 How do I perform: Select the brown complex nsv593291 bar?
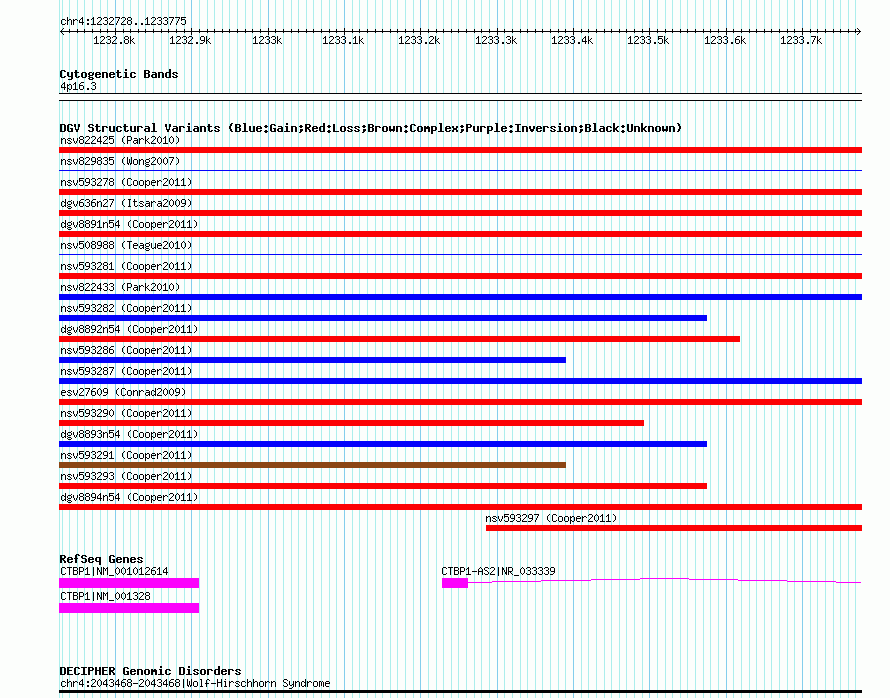(x=312, y=465)
